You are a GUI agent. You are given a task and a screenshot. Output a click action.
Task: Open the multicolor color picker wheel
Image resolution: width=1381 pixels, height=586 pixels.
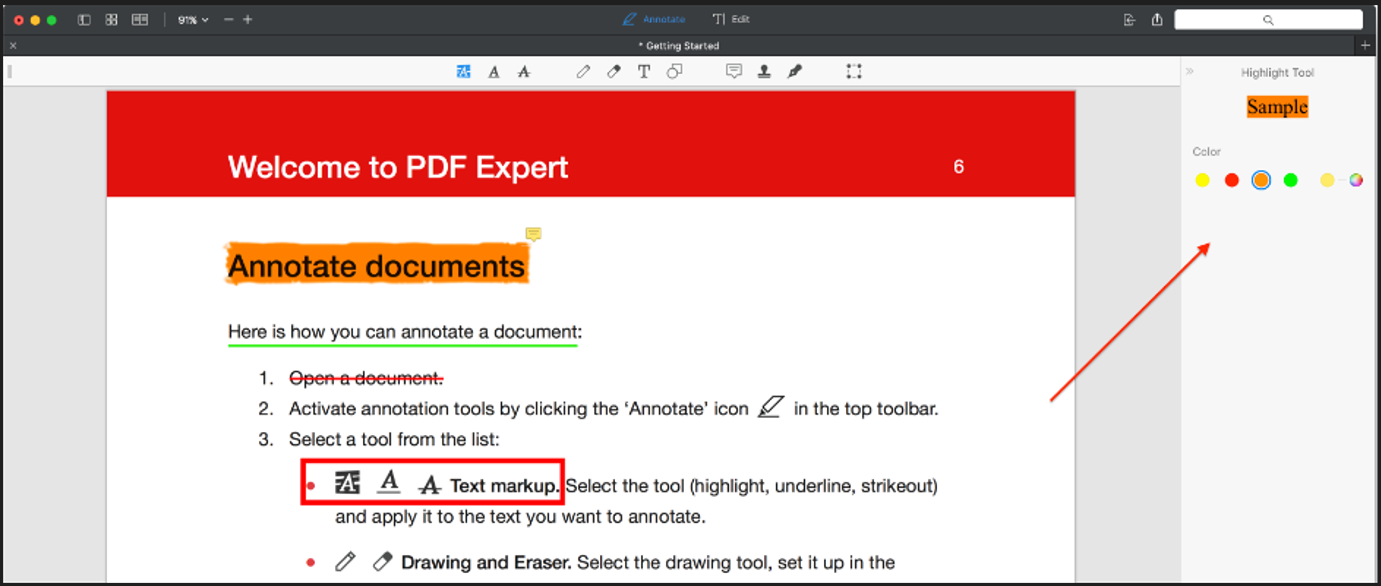(x=1356, y=180)
